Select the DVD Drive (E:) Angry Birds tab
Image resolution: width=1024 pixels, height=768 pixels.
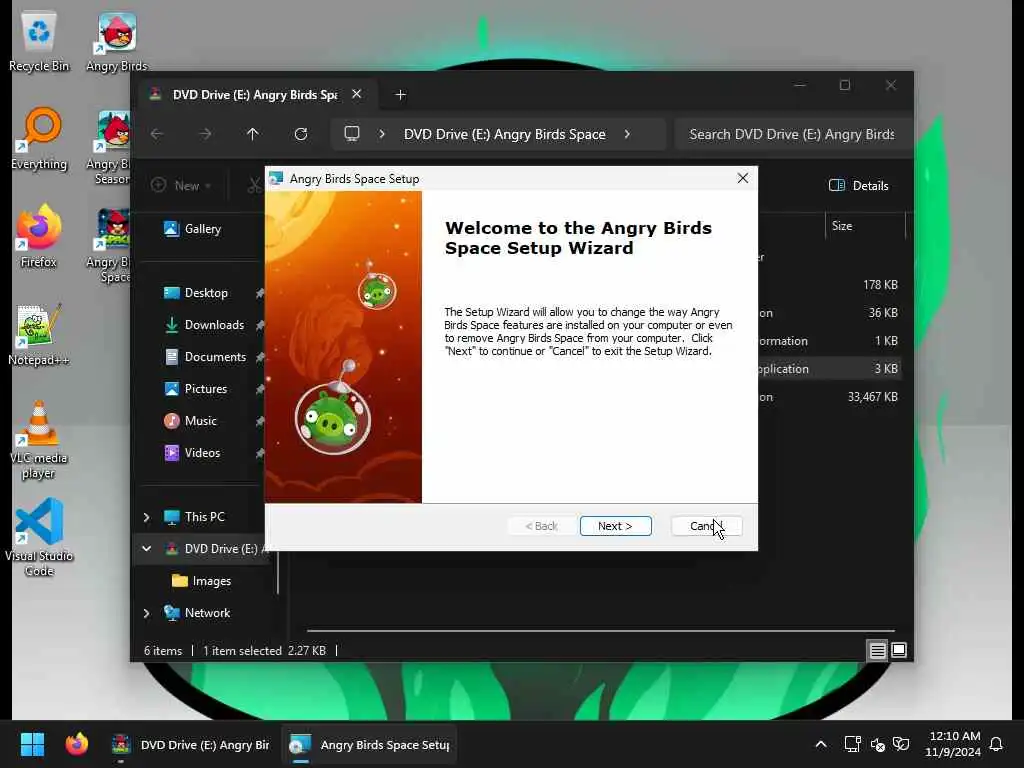255,95
